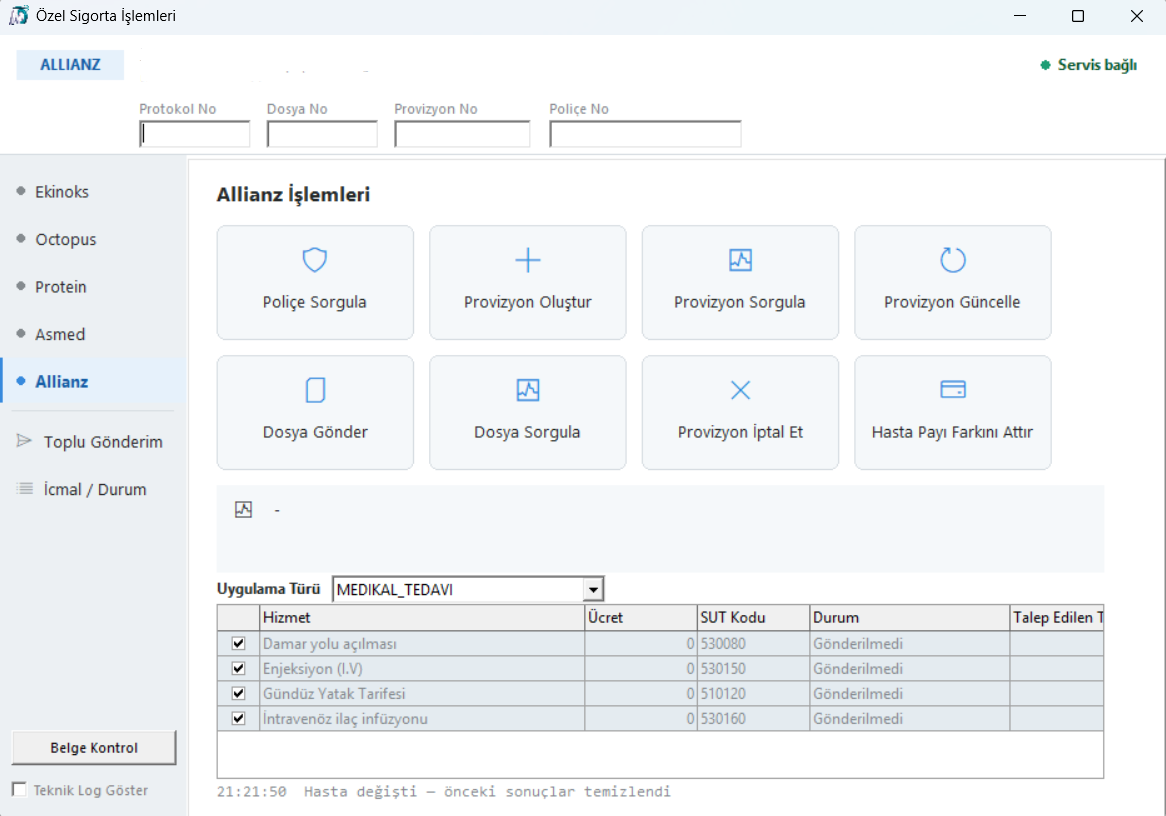Viewport: 1166px width, 816px height.
Task: Click the green Servis bağlı status dot
Action: pos(1045,65)
